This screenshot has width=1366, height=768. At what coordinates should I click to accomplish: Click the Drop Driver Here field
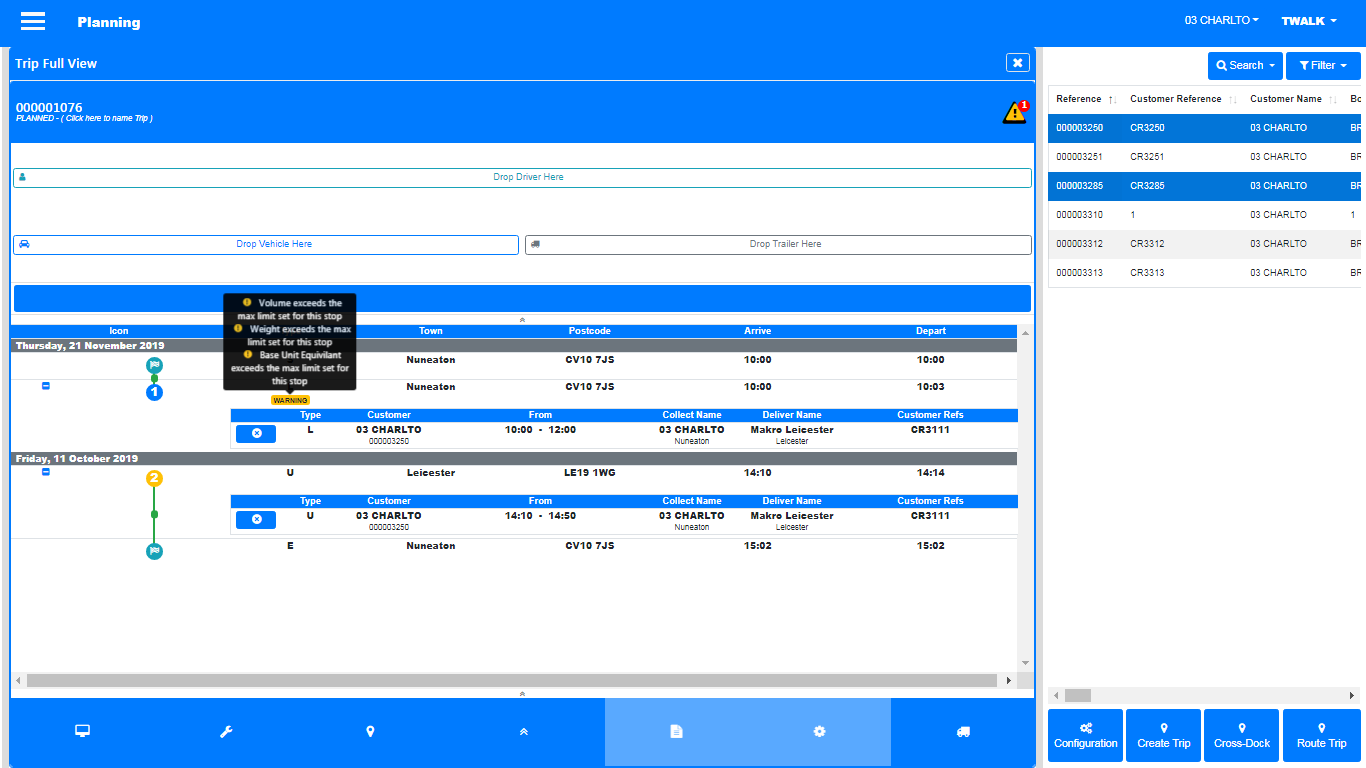[522, 177]
